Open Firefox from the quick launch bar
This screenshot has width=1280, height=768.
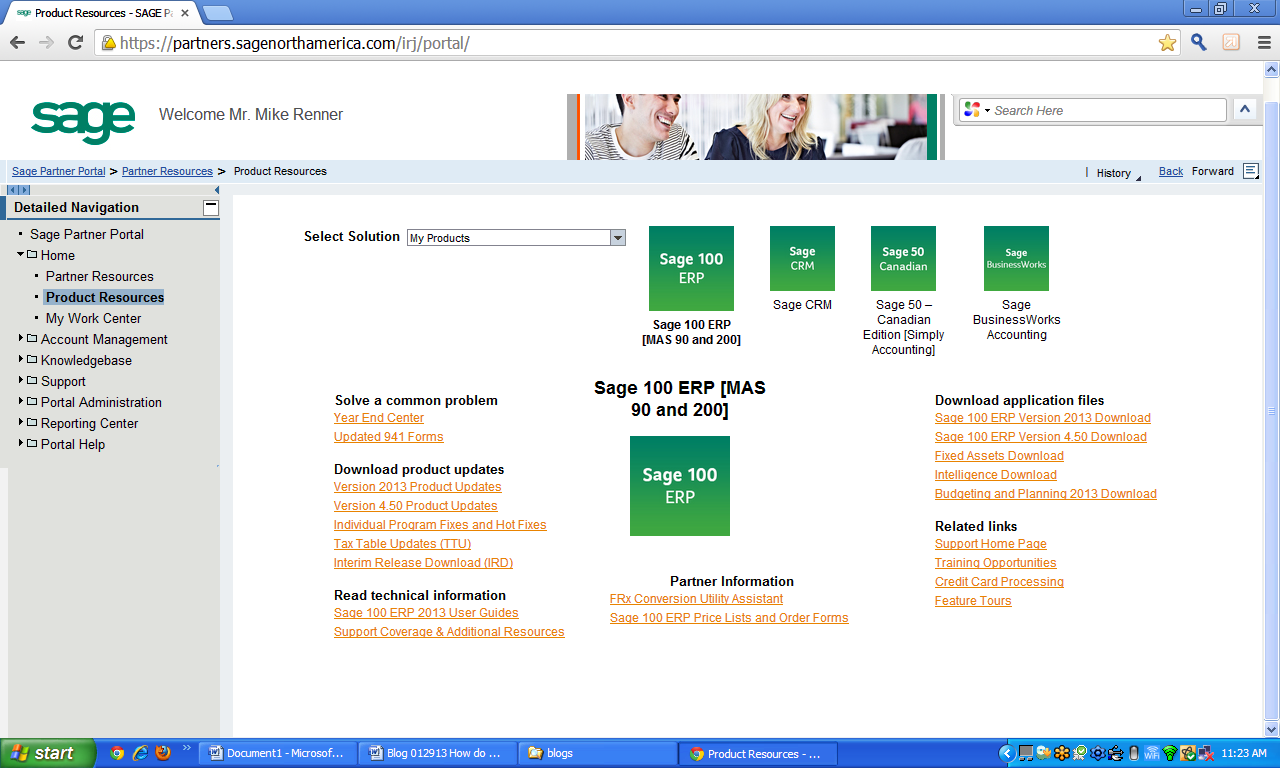coord(163,753)
